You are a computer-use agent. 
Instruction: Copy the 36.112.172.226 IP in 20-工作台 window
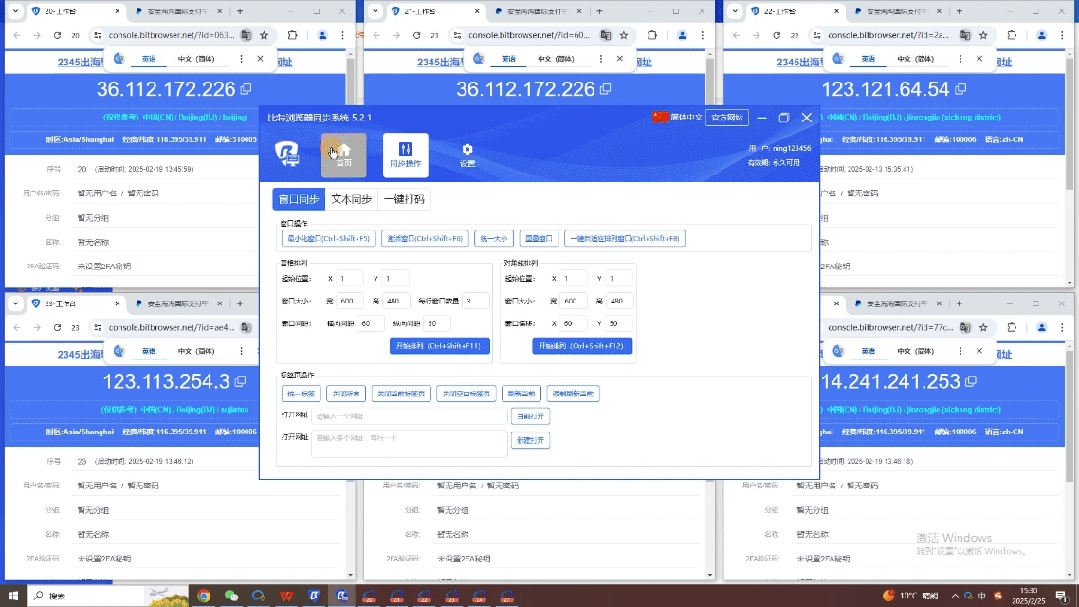(x=246, y=89)
